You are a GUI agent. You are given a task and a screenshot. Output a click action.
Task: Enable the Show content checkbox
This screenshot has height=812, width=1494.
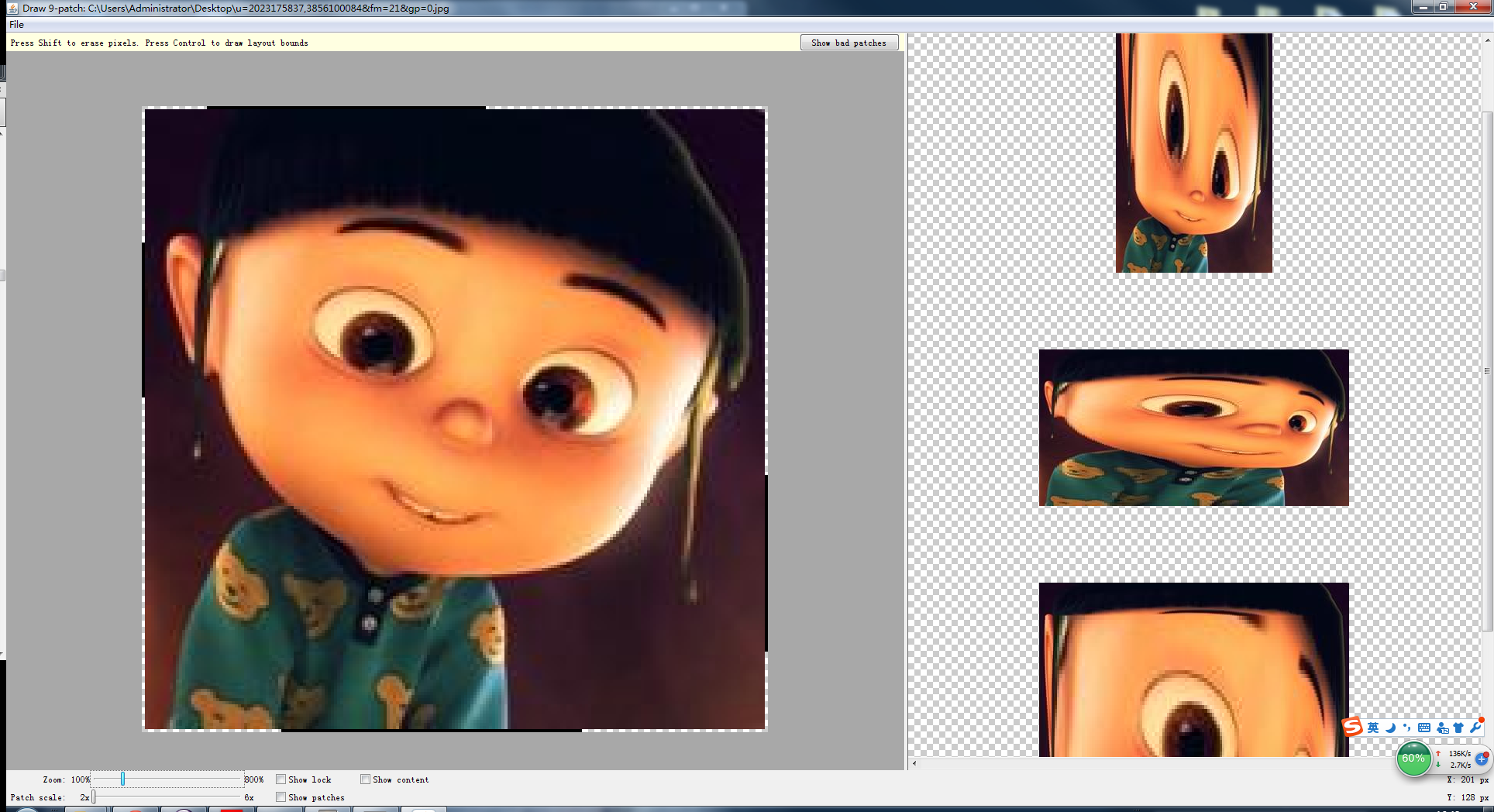point(365,779)
